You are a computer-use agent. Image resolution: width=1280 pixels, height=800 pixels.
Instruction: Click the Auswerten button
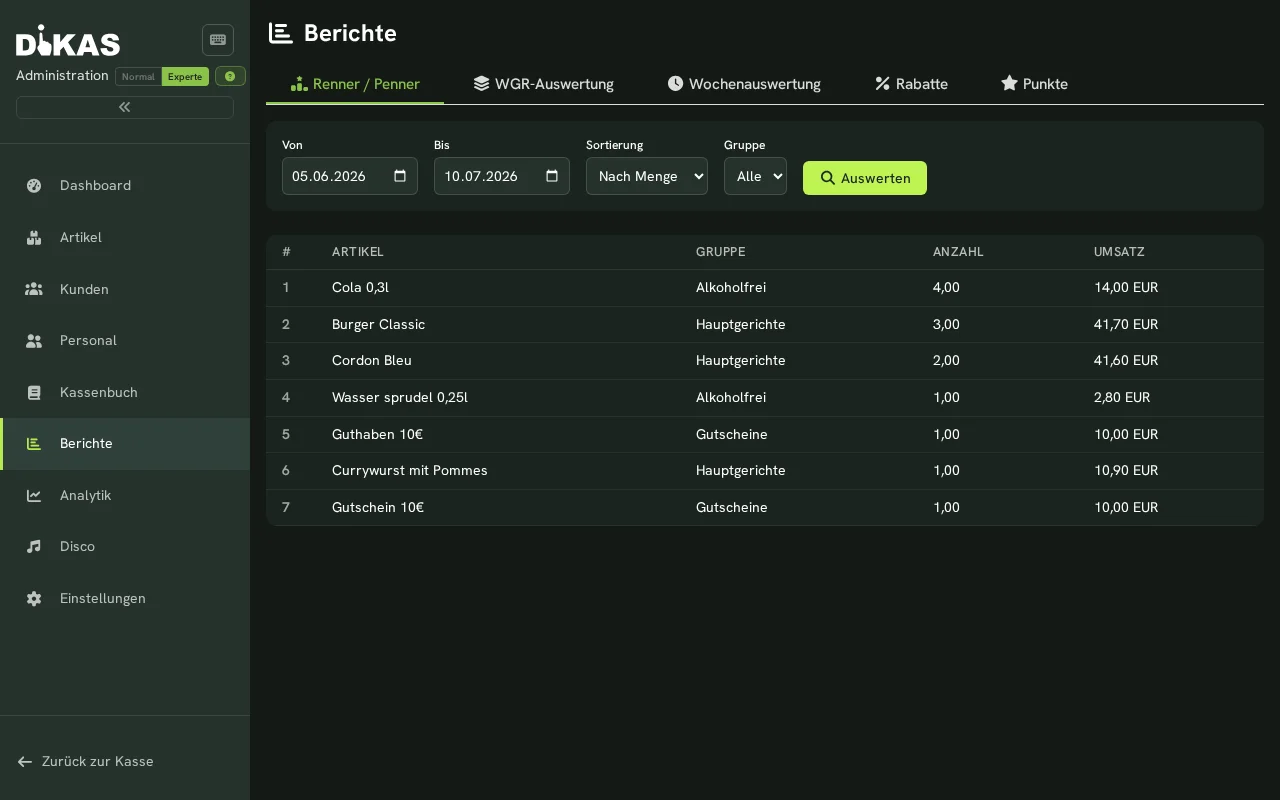[865, 178]
